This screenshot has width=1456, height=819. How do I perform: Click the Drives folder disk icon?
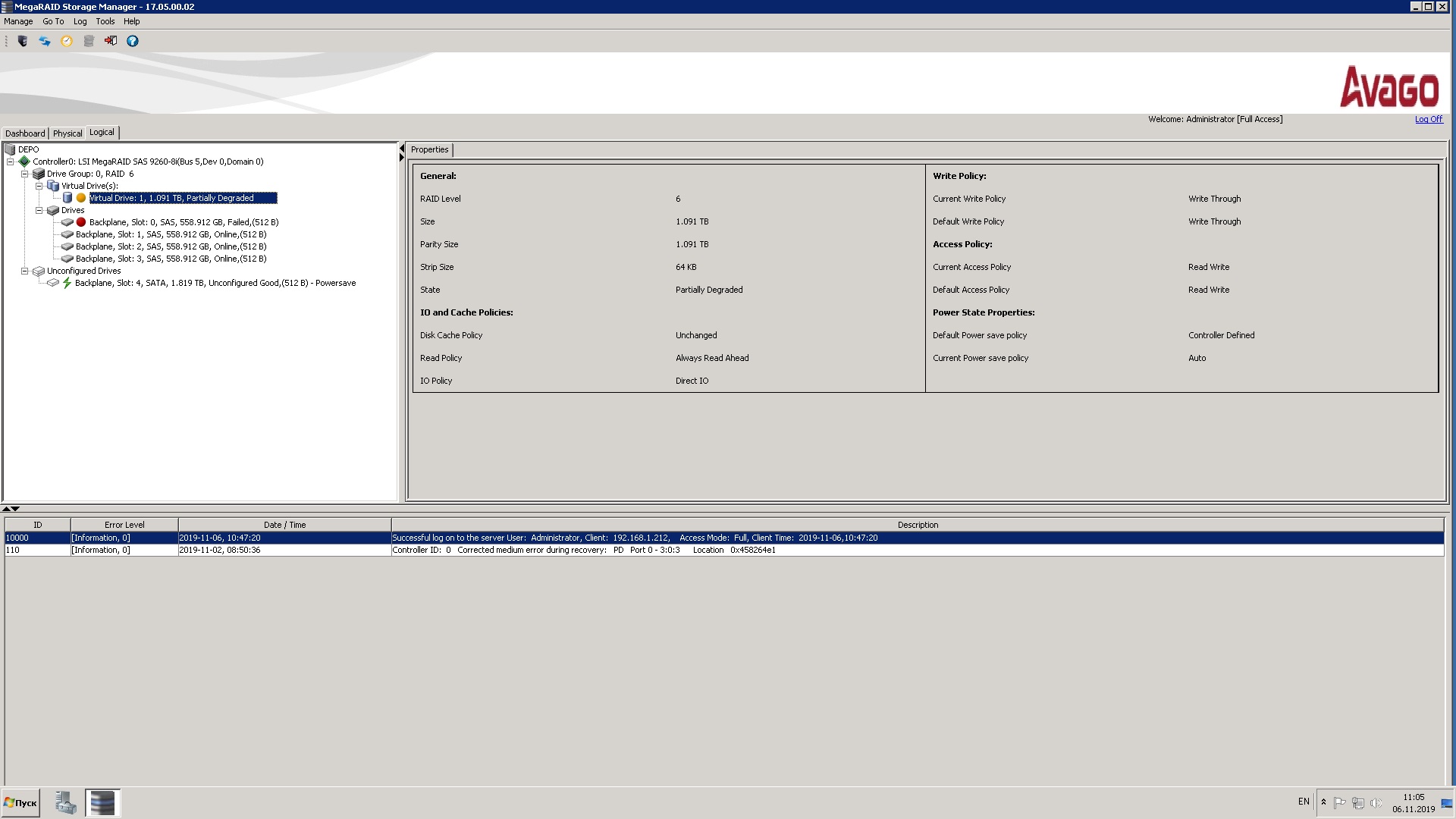pos(53,210)
